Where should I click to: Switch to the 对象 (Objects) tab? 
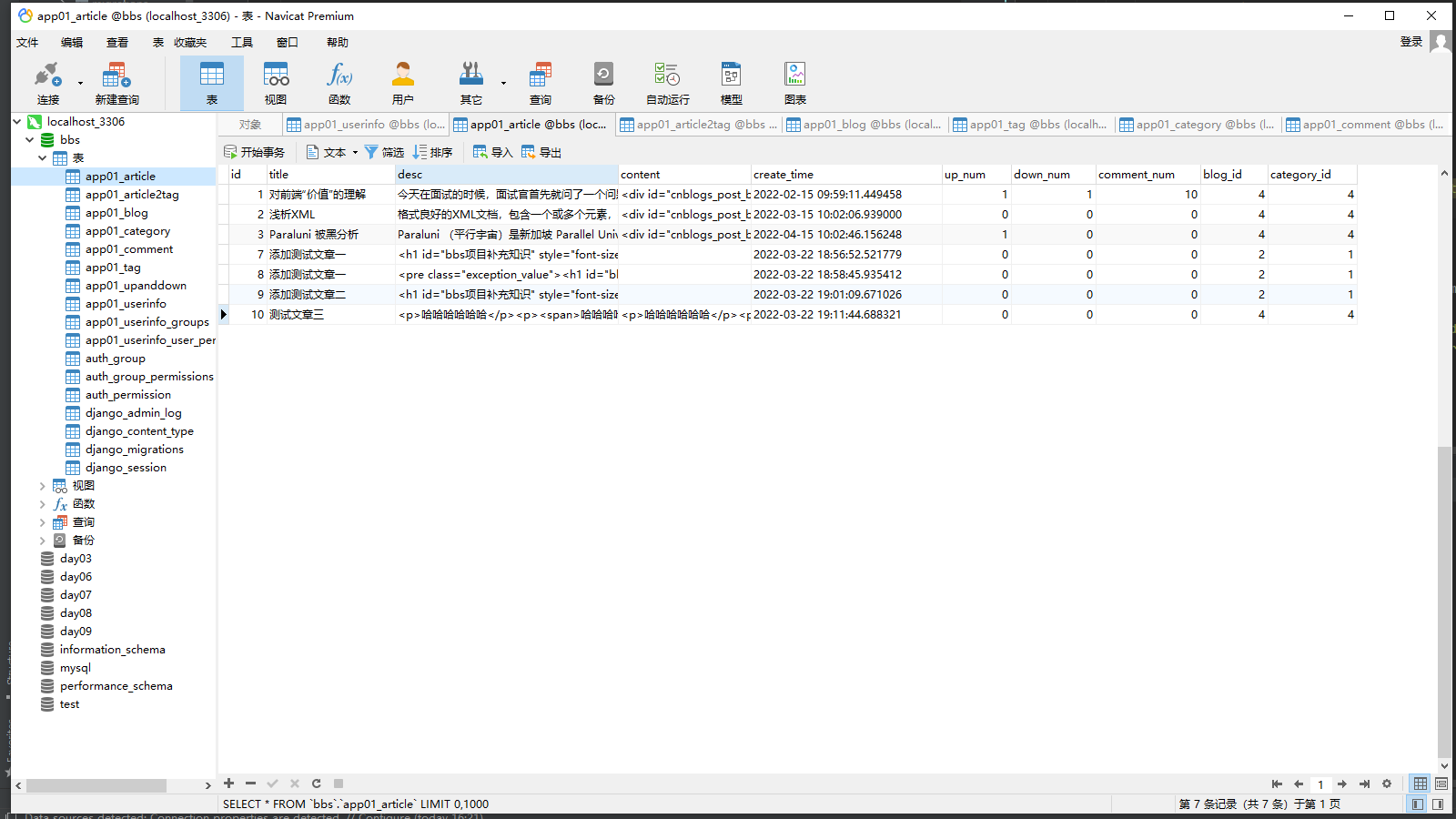coord(250,125)
